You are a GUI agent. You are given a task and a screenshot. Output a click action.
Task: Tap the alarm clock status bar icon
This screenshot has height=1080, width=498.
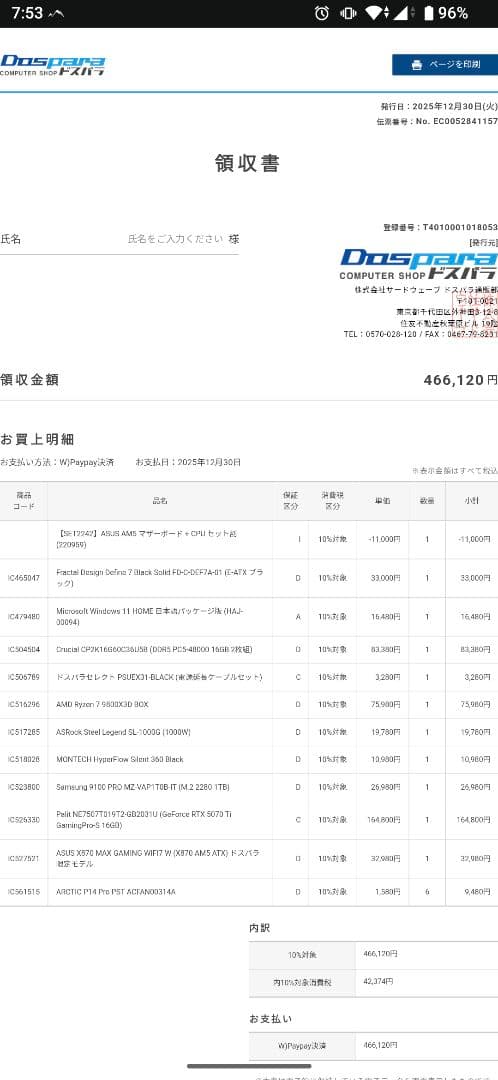(x=322, y=13)
